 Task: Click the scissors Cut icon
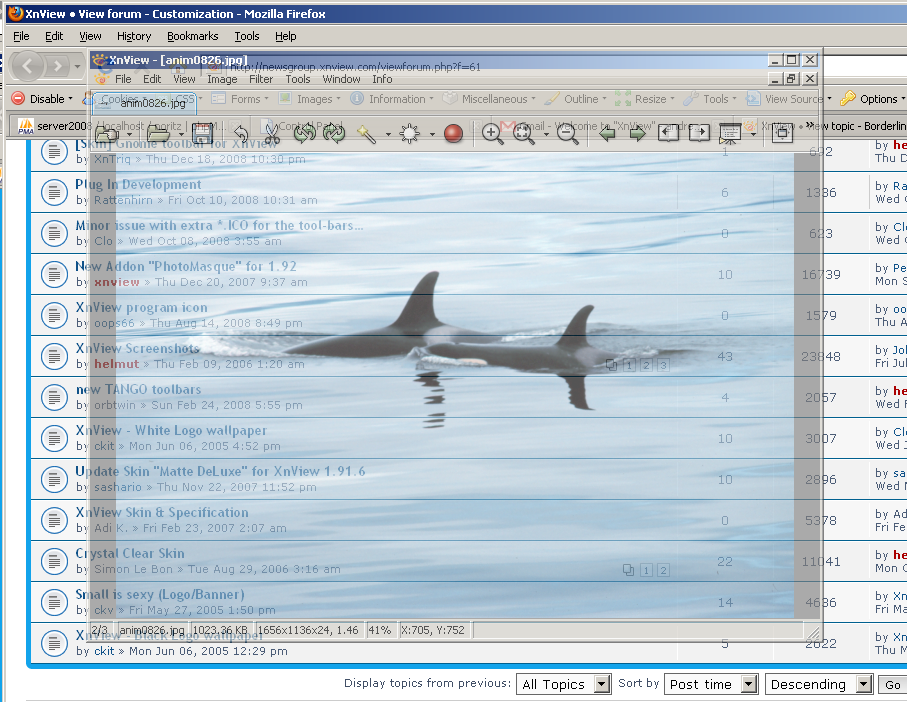click(271, 133)
